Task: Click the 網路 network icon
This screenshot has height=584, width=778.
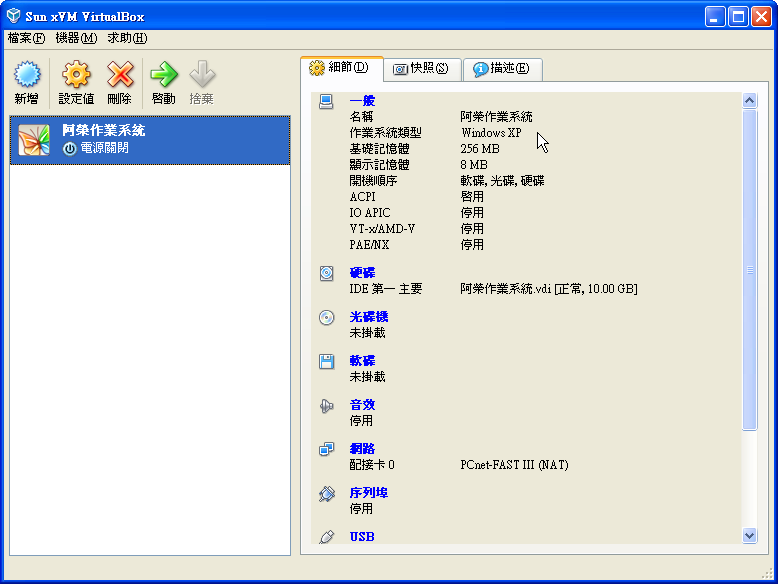Action: [326, 449]
